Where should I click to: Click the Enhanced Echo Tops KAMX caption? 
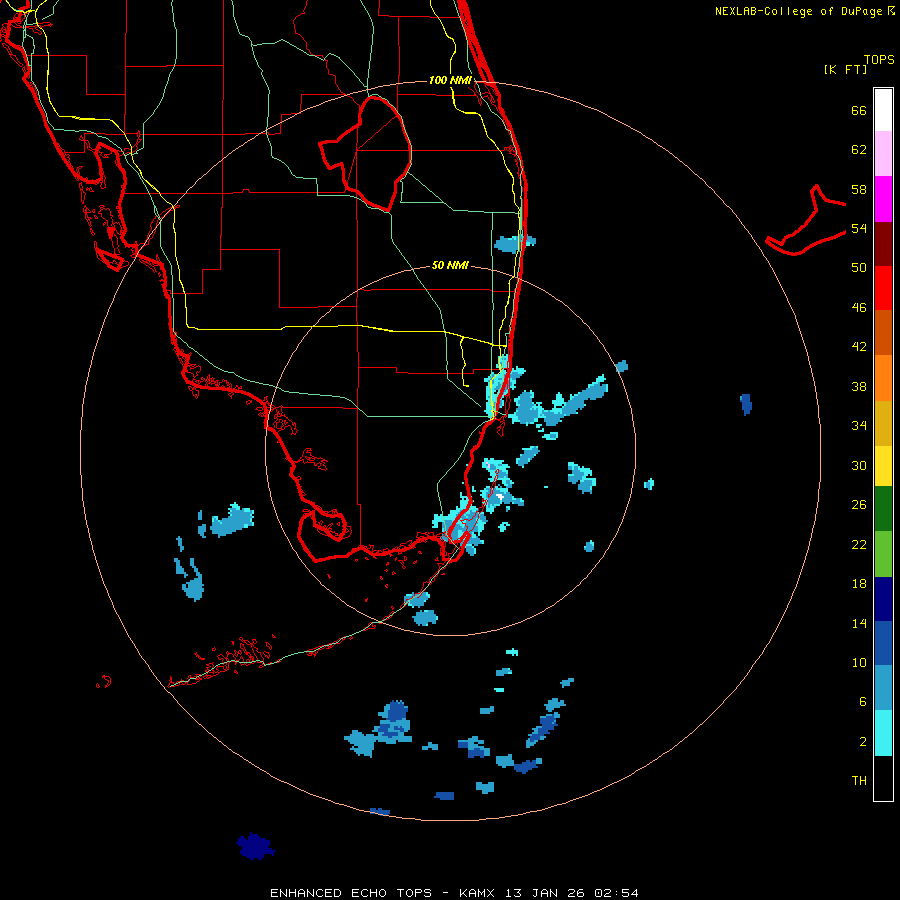(454, 893)
